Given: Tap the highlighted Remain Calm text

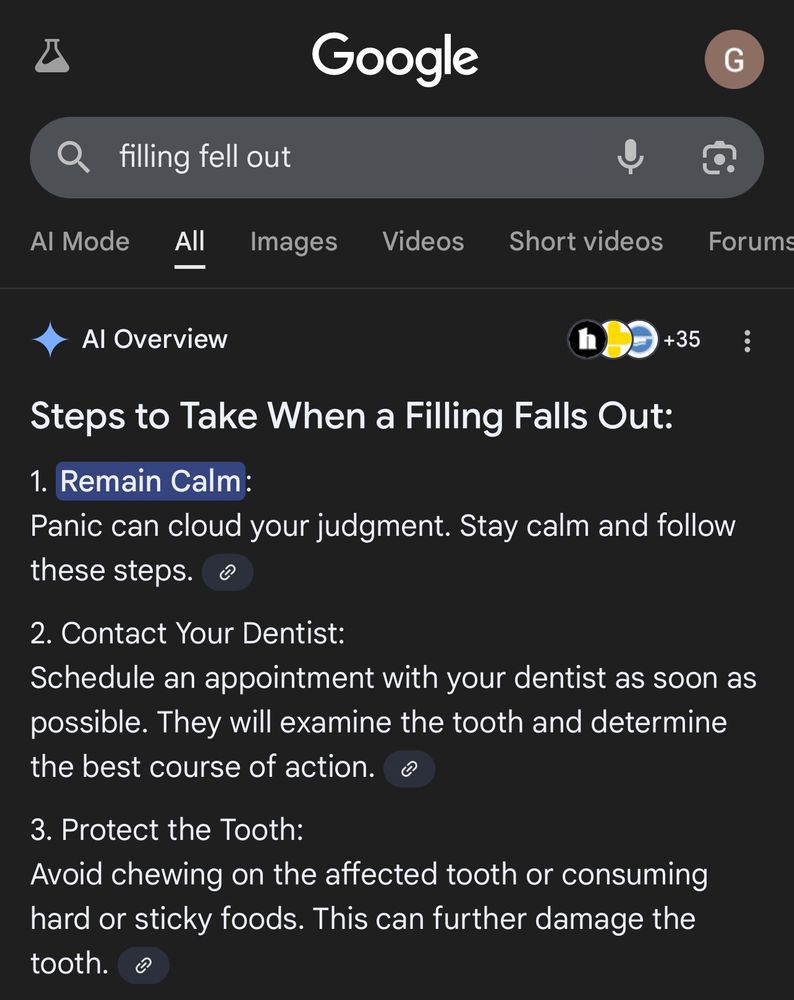Looking at the screenshot, I should click(x=151, y=482).
